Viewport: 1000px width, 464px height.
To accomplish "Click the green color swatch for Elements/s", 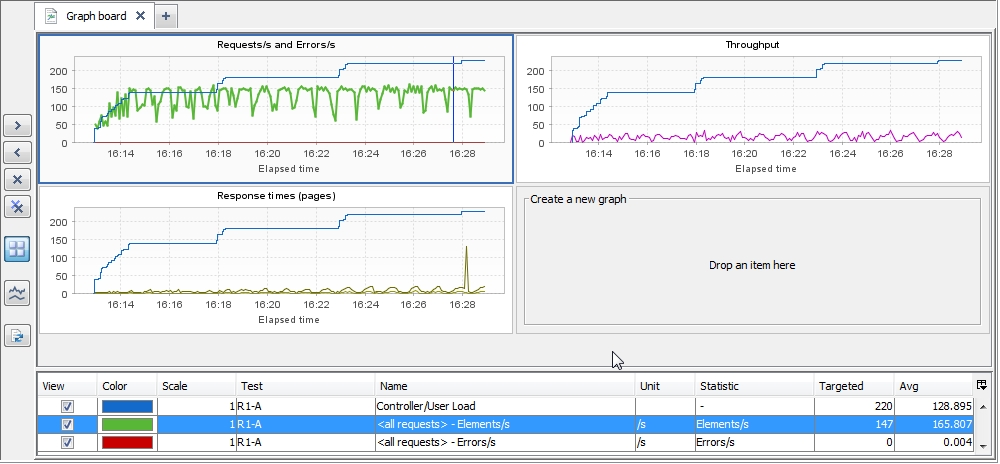I will 127,425.
